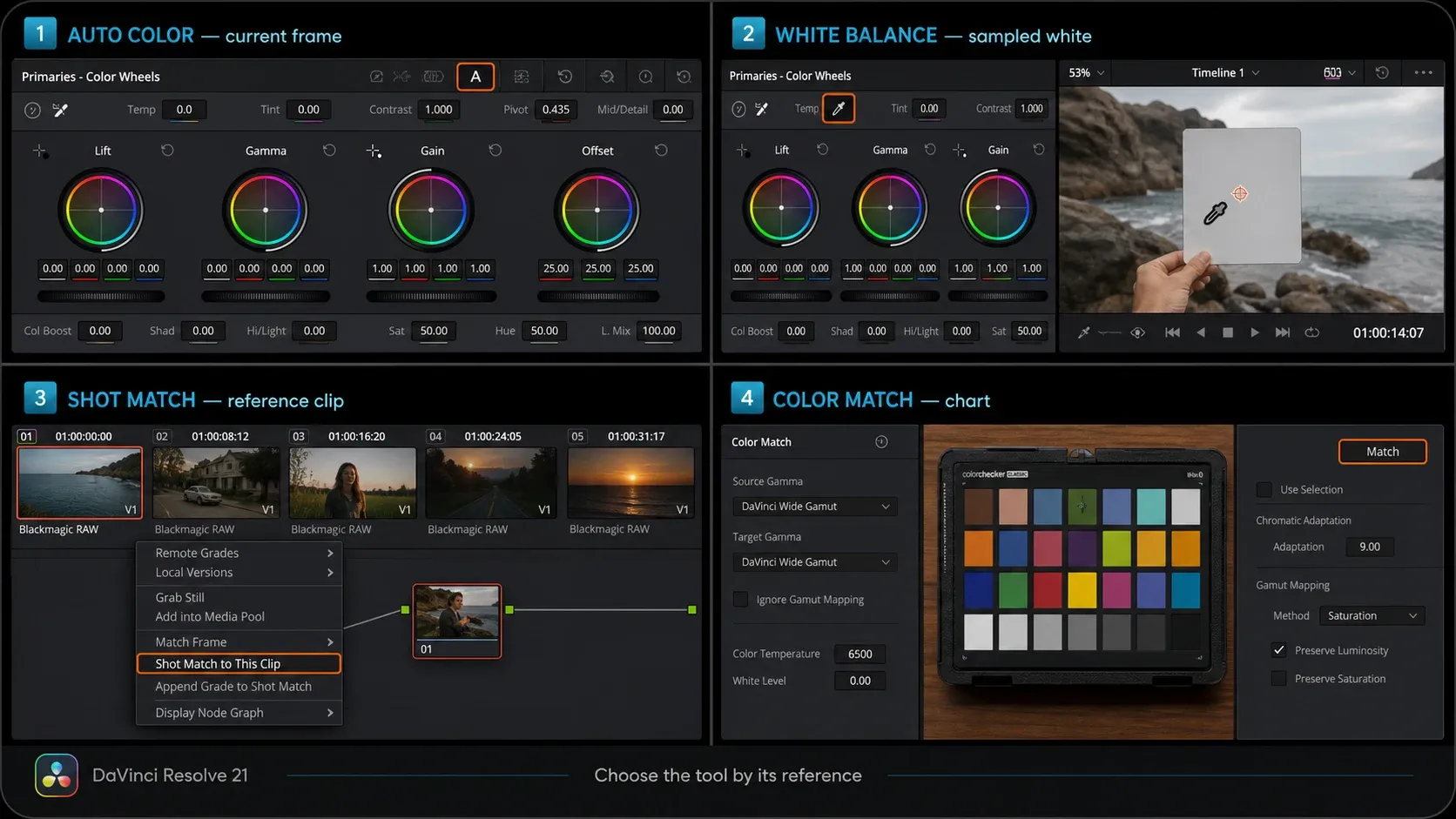
Task: Open the viewer zoom 53% dropdown
Action: (x=1087, y=73)
